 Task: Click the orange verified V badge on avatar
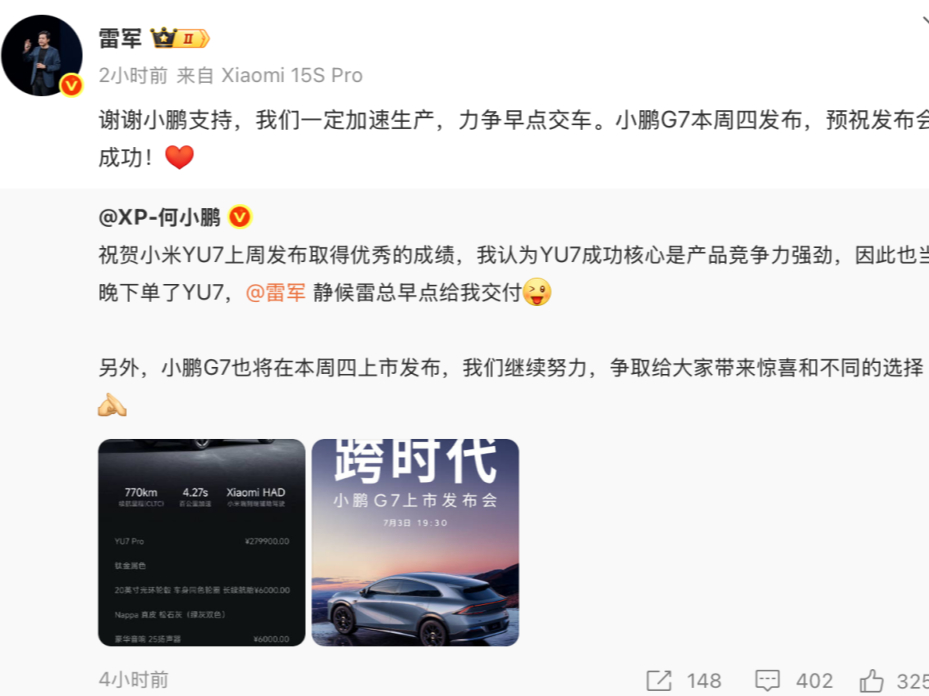[71, 85]
